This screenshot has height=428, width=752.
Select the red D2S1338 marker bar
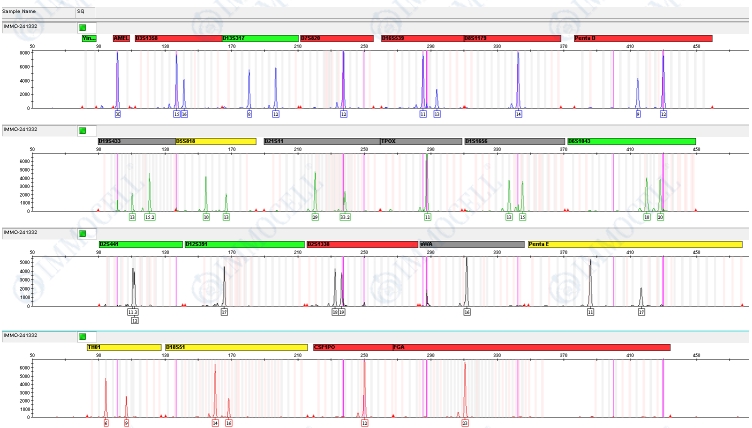(362, 245)
